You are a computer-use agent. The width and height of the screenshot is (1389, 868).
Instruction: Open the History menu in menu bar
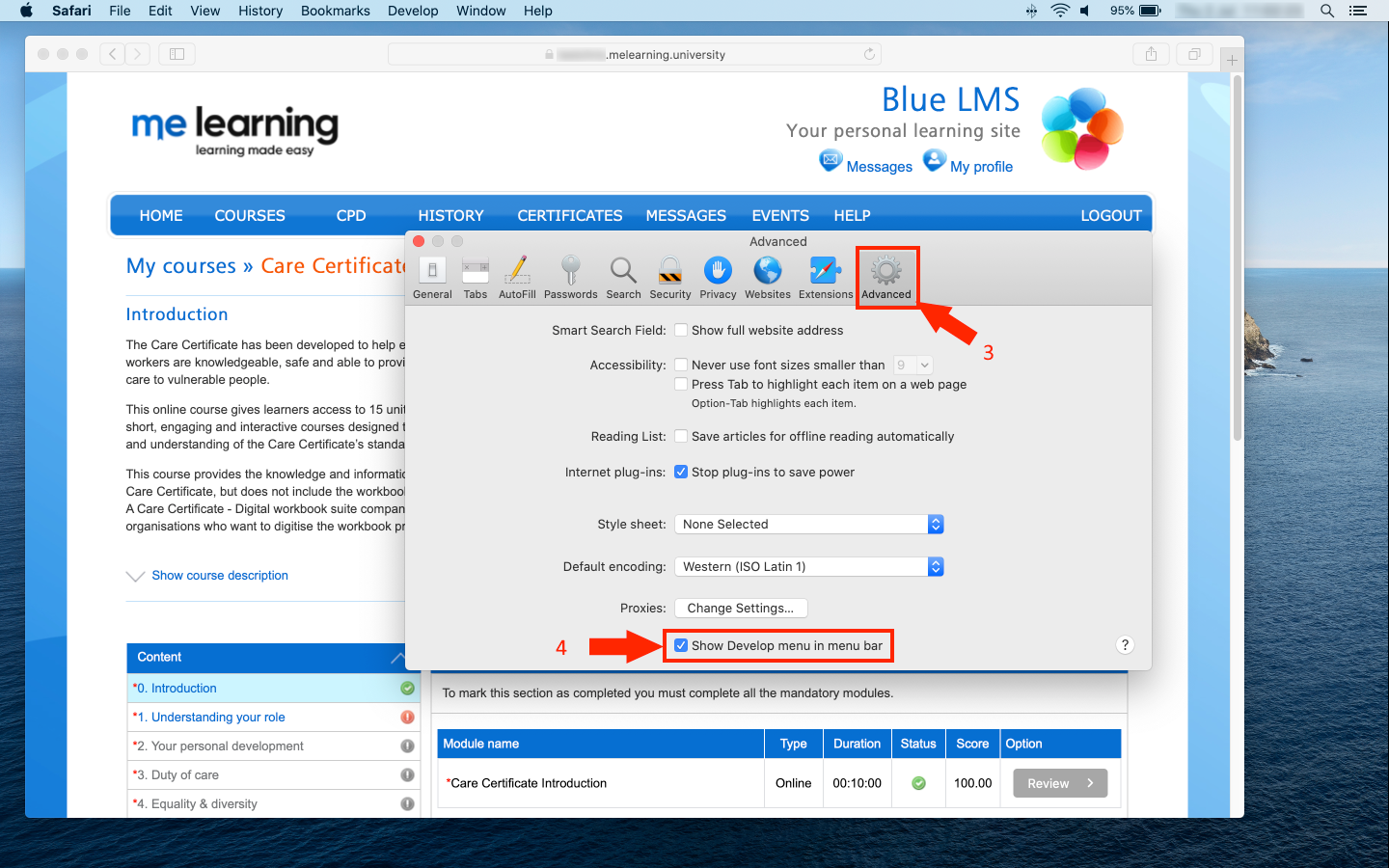pyautogui.click(x=260, y=11)
